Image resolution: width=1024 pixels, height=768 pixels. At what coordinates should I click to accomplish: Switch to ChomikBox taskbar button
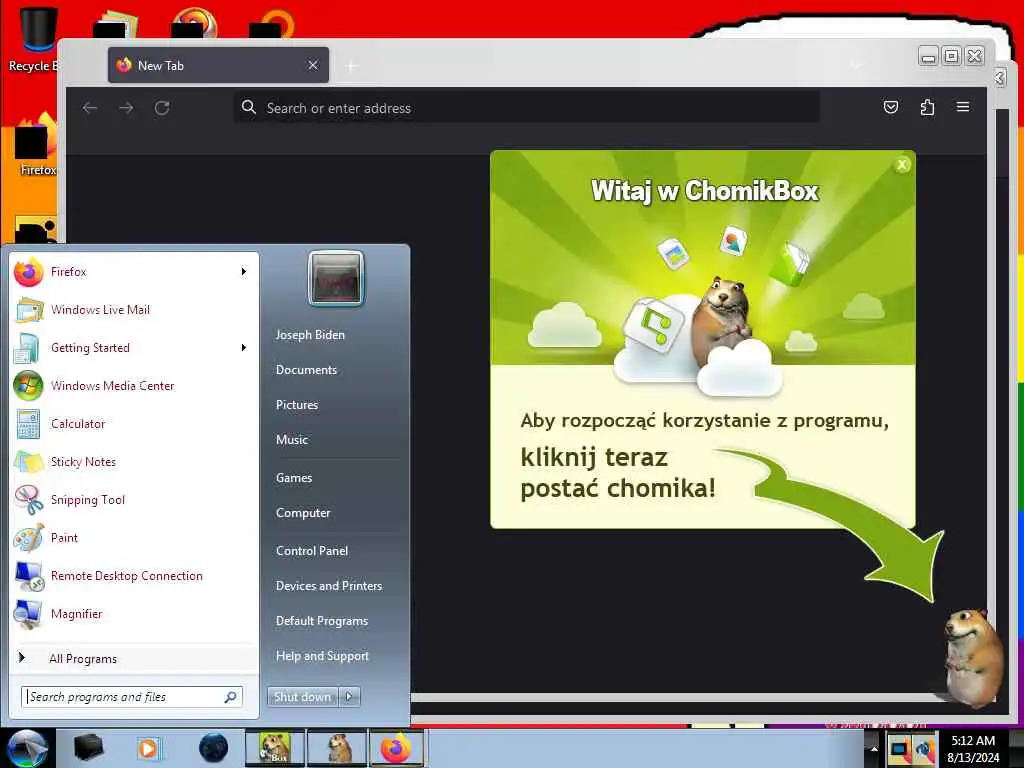[x=274, y=748]
